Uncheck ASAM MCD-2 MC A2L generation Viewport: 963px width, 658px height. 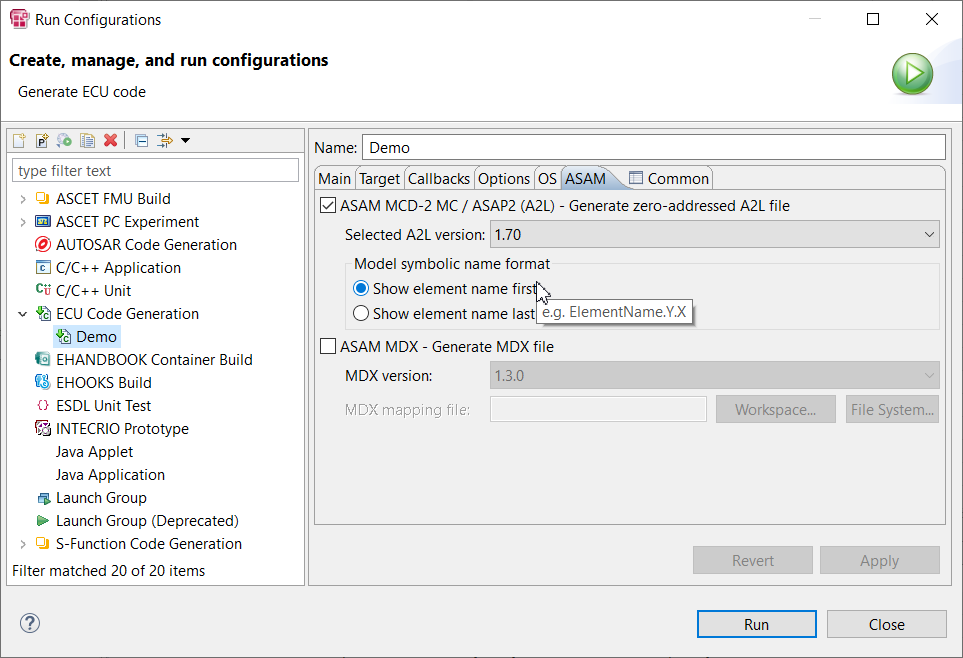[x=327, y=206]
